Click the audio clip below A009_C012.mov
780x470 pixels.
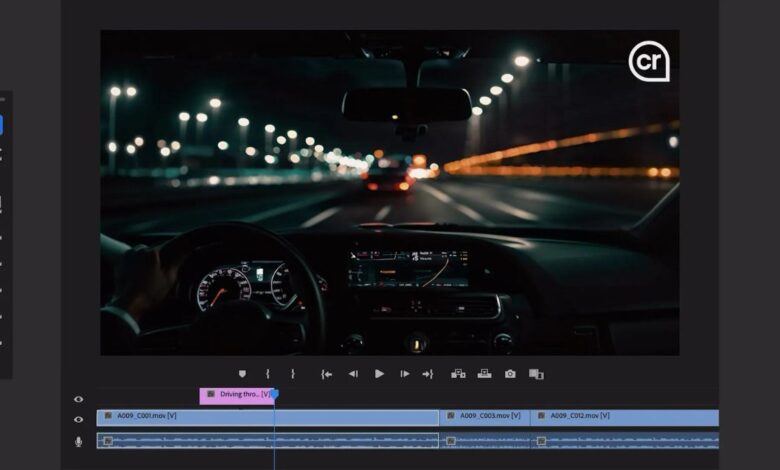click(625, 441)
